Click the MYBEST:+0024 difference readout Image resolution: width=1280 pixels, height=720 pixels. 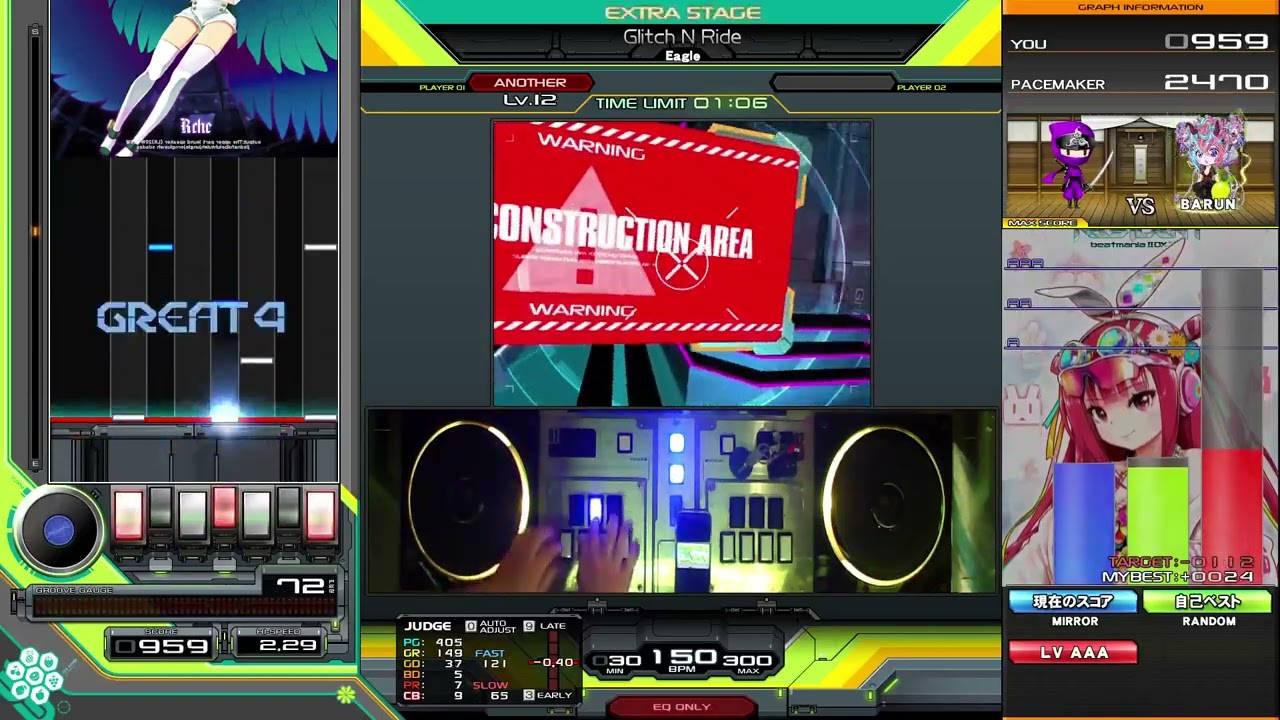(x=1178, y=577)
